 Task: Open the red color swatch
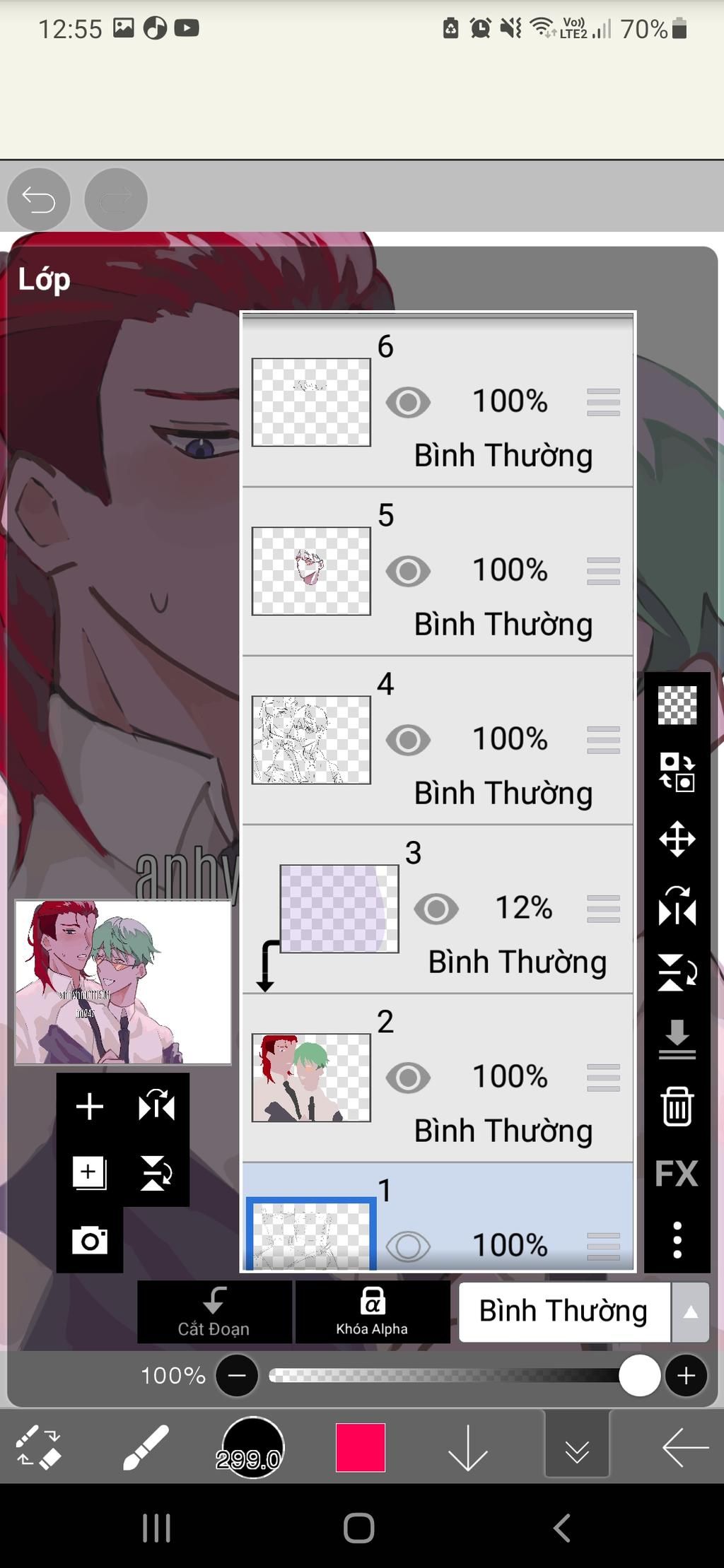pos(361,1448)
